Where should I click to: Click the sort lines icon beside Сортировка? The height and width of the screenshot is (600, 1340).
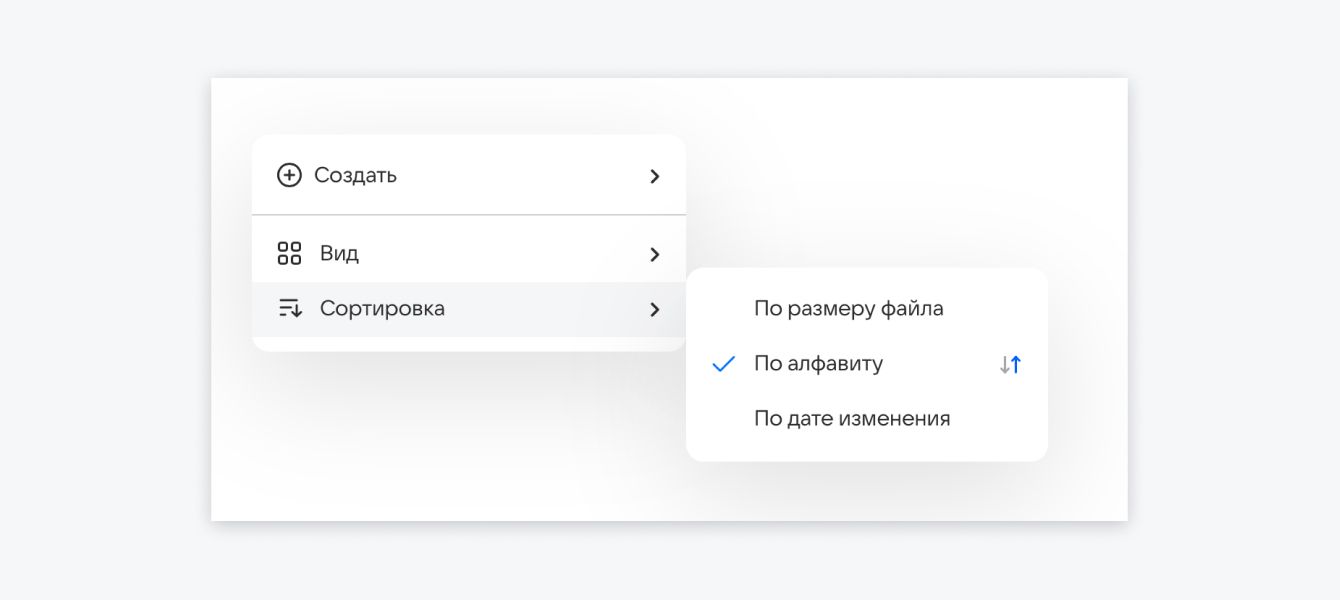289,309
